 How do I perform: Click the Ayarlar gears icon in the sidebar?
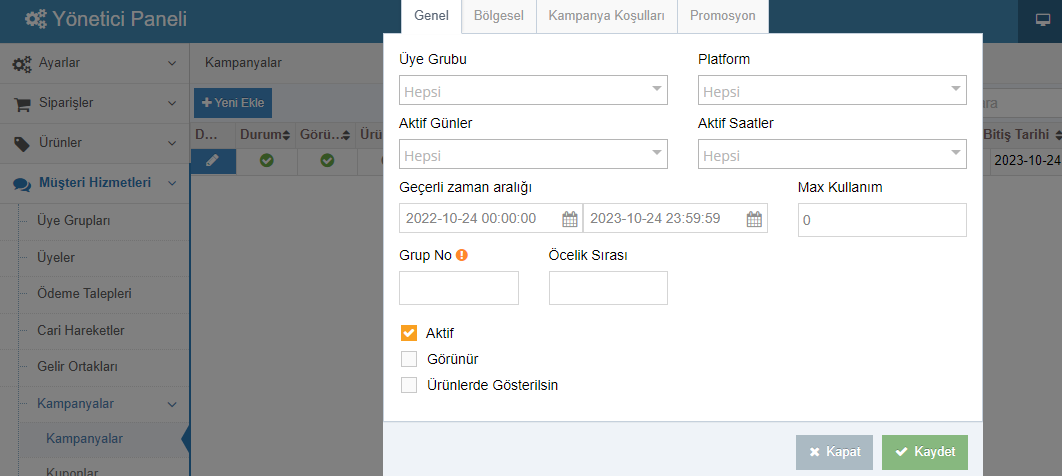coord(22,64)
